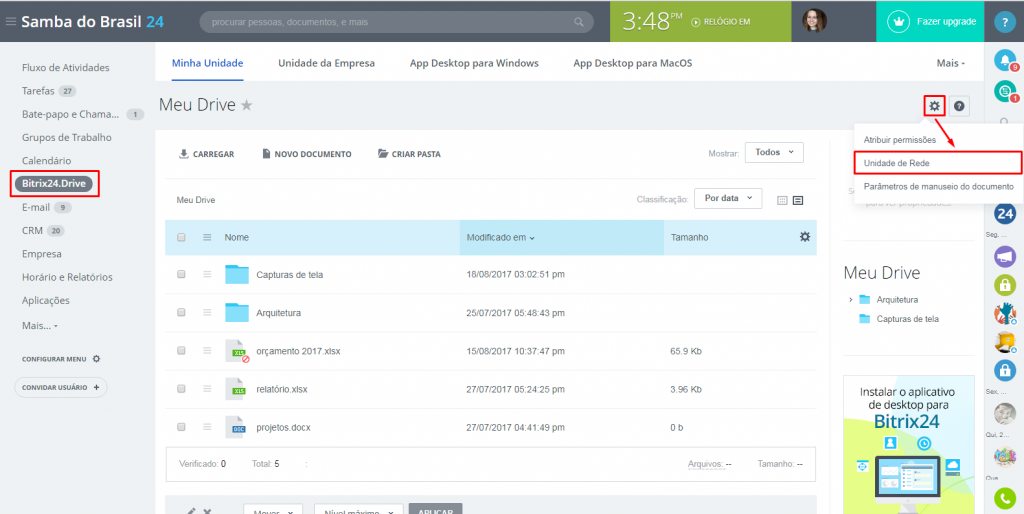Open the hamburger menu beside Samba do Brasil

click(10, 22)
